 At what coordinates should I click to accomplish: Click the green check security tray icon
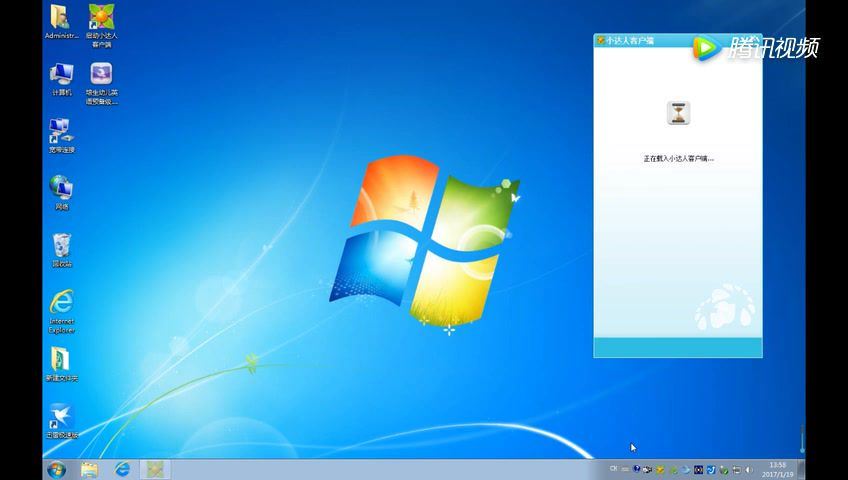click(x=724, y=470)
